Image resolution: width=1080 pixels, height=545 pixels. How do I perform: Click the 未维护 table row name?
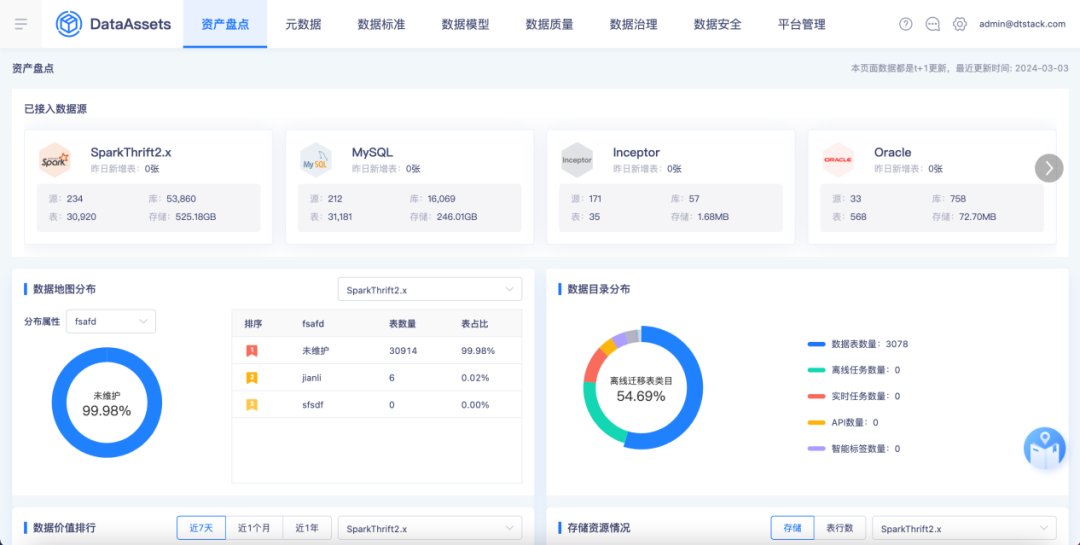click(x=315, y=351)
